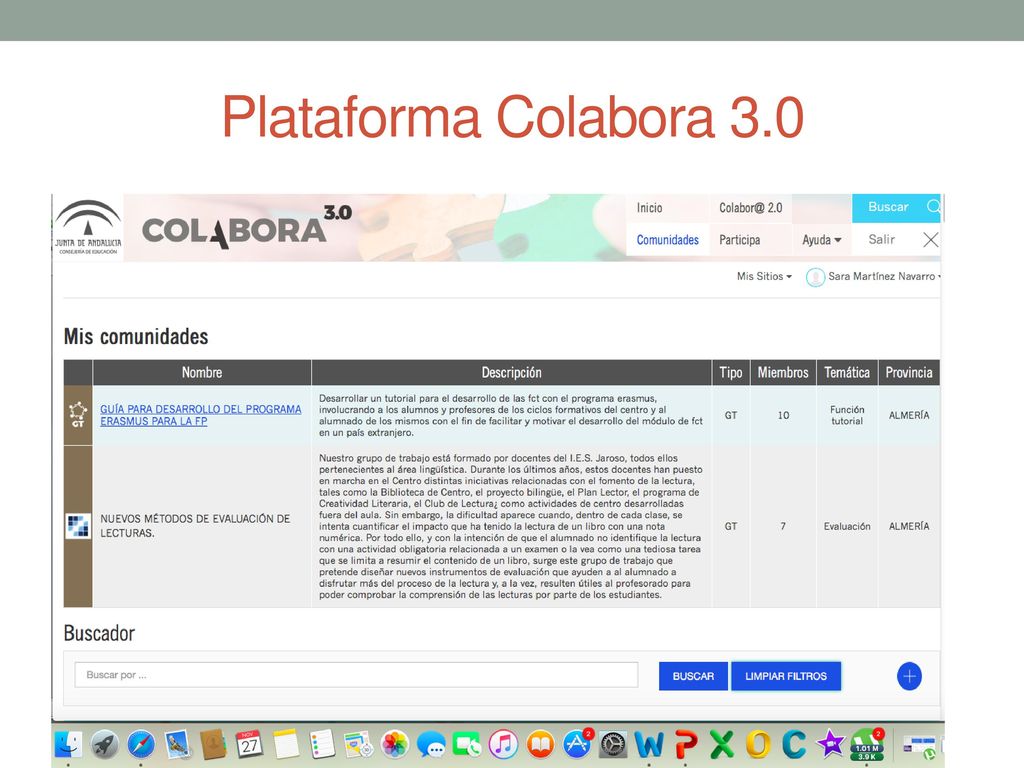Click the blue plus circle in Buscador
The height and width of the screenshot is (768, 1024).
coord(909,676)
